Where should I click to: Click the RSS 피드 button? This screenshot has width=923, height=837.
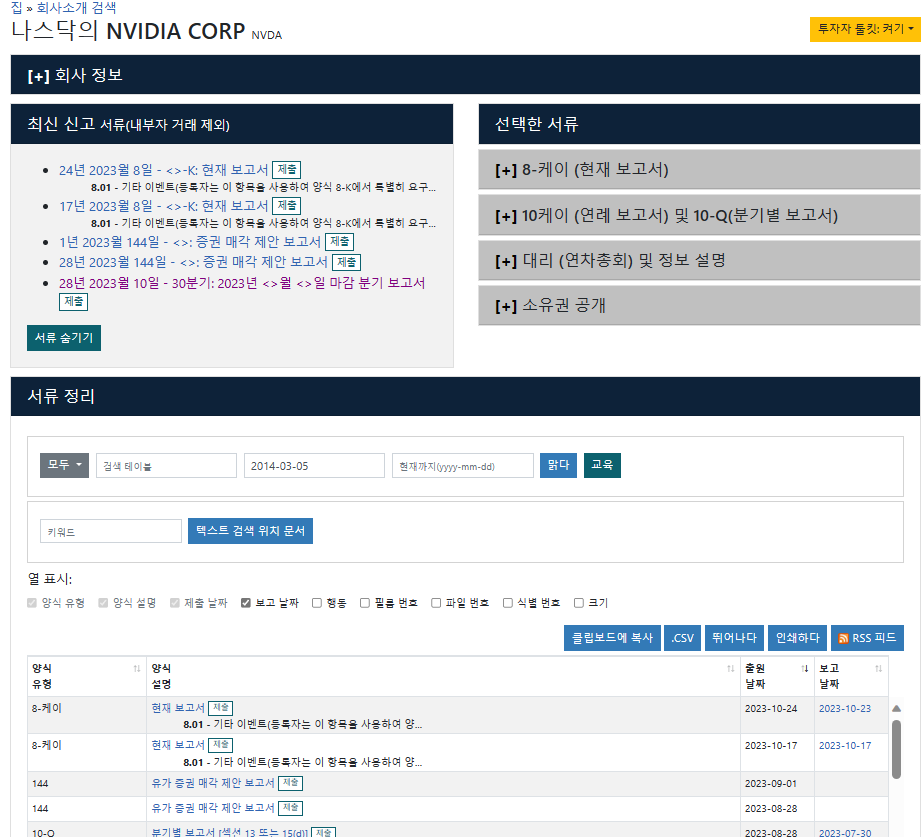click(867, 638)
